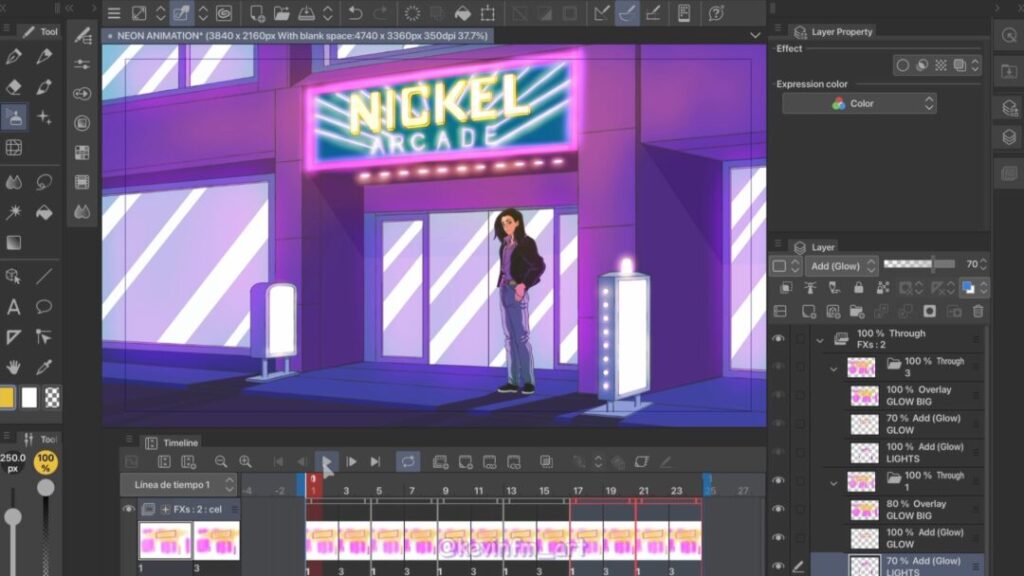Click the Open file folder icon
This screenshot has height=576, width=1024.
[281, 13]
